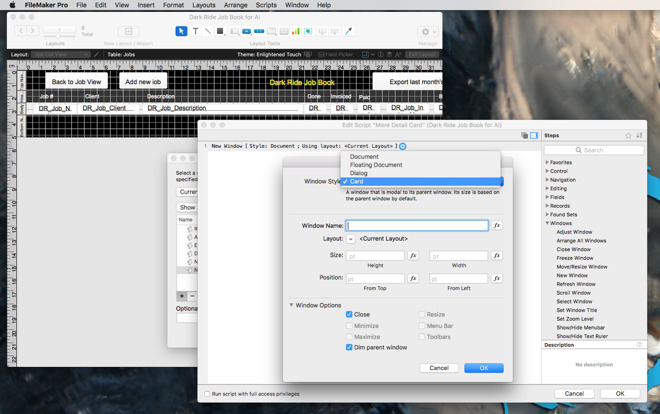Choose Floating Document in Window Style list
Screen dimensions: 660x414
pos(420,165)
